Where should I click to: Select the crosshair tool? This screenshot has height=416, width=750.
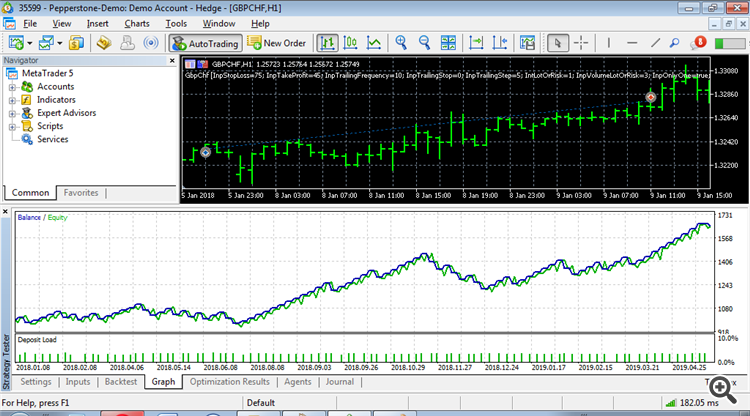pos(581,43)
